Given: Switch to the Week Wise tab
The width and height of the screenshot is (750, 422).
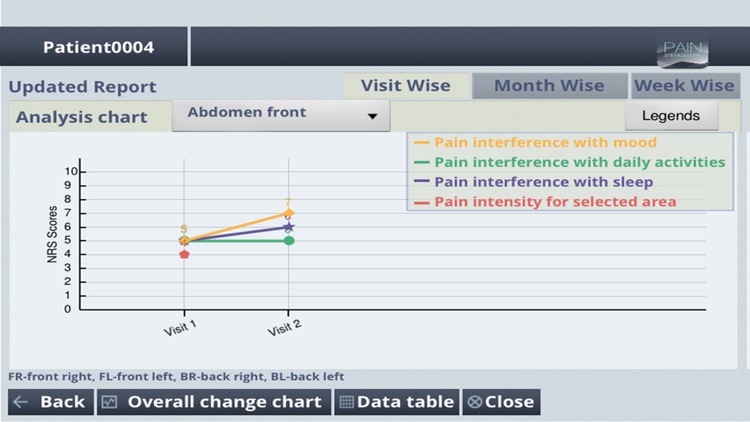Looking at the screenshot, I should tap(684, 86).
